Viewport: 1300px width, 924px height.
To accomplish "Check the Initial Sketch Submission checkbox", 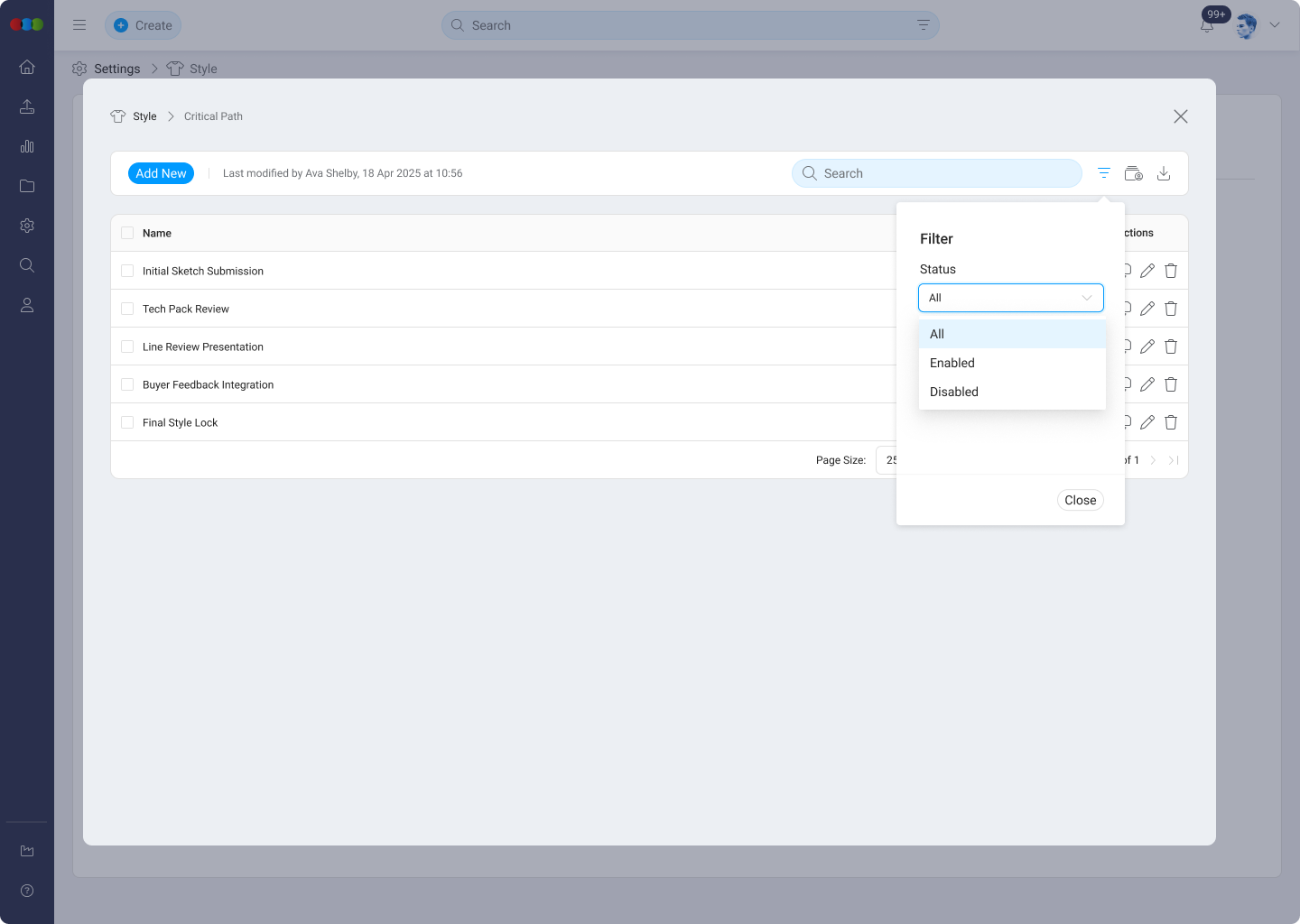I will tap(126, 270).
